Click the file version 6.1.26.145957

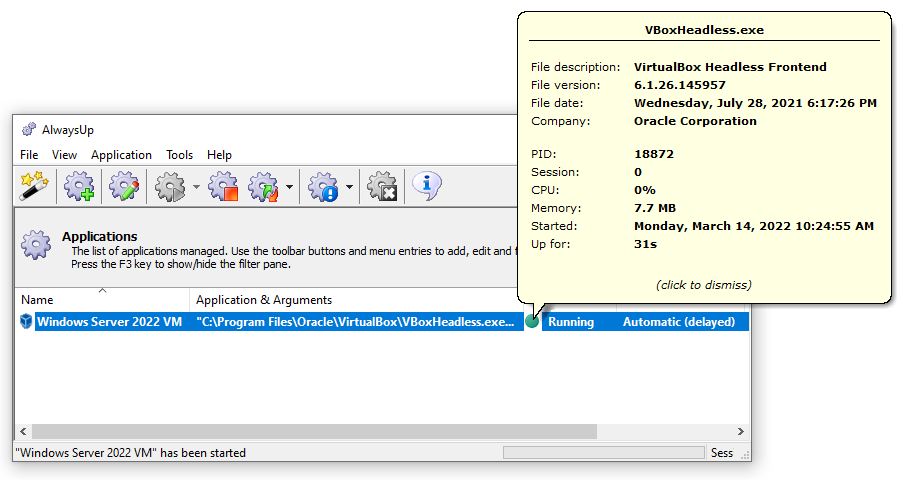[680, 85]
